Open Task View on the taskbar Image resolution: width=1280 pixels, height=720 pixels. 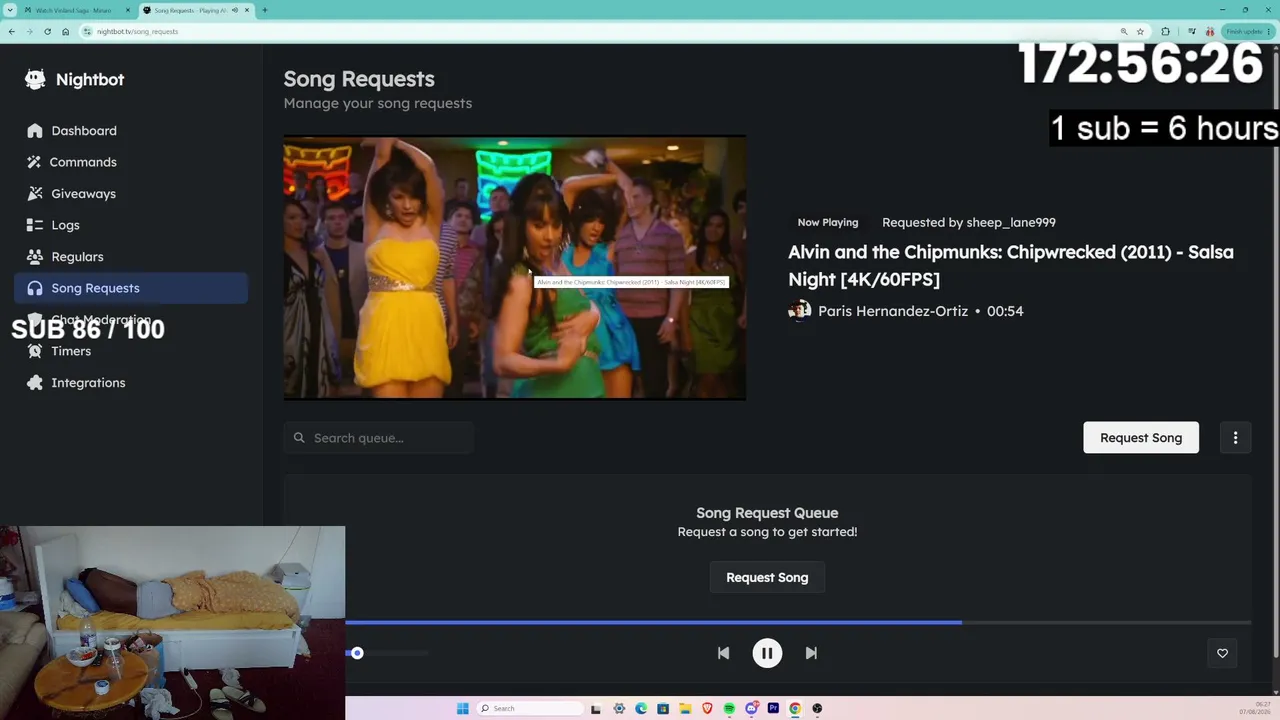click(x=596, y=708)
